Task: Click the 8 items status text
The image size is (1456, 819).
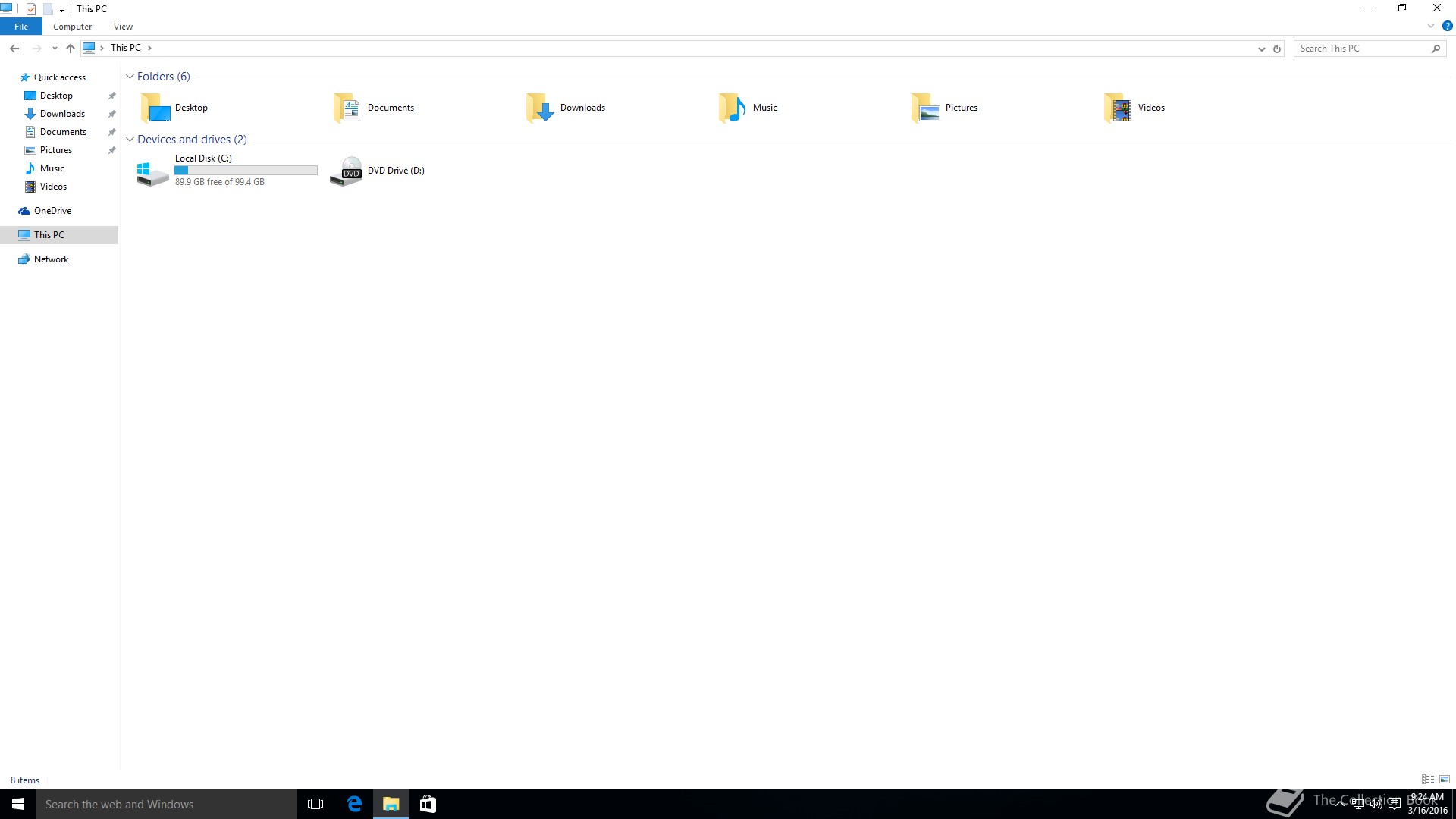Action: 25,780
